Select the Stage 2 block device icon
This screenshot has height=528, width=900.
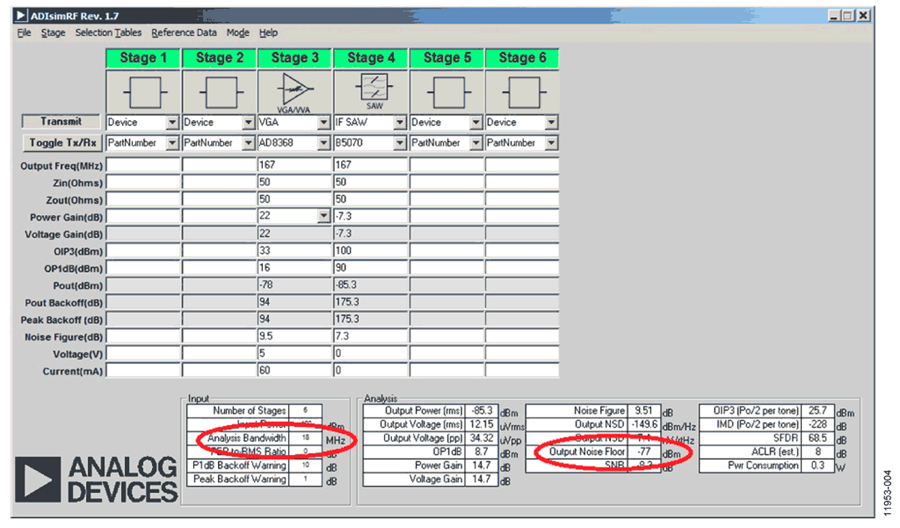pyautogui.click(x=219, y=92)
